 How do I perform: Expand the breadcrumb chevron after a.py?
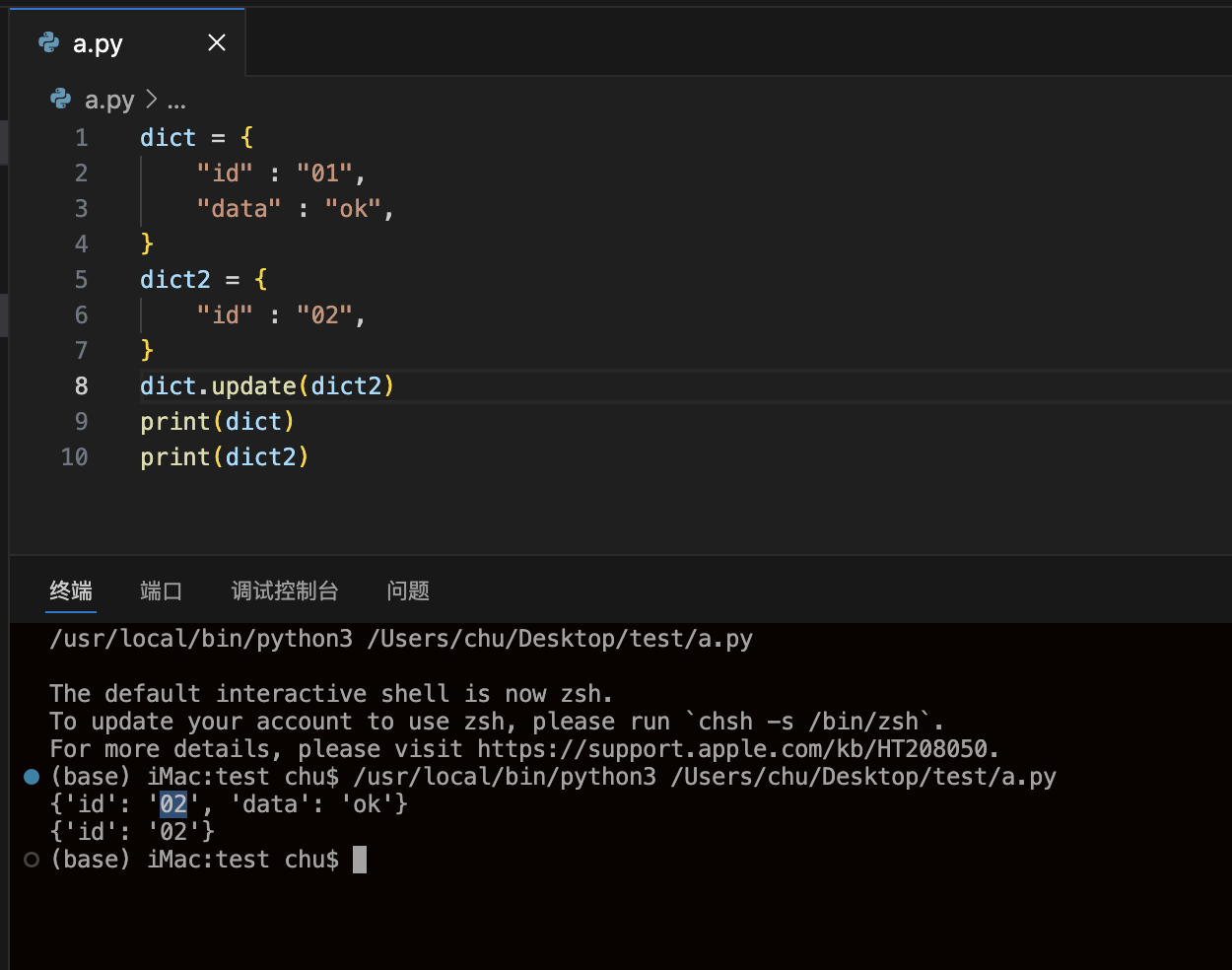point(151,100)
